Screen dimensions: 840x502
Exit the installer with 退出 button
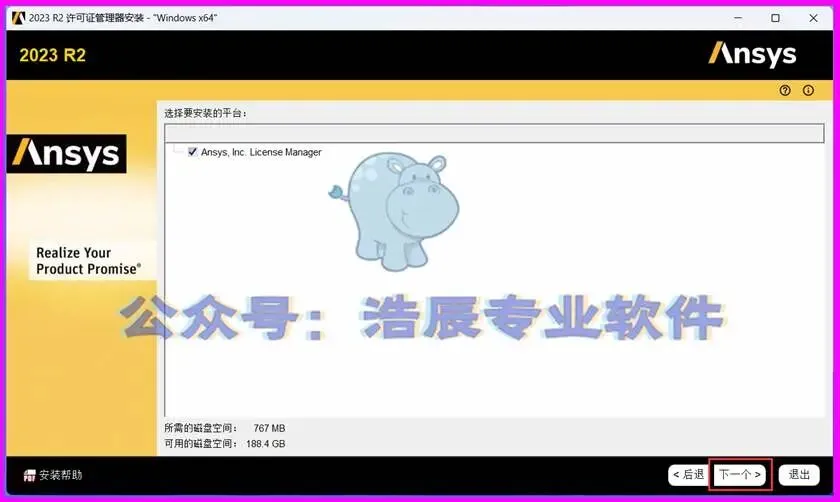pyautogui.click(x=799, y=475)
